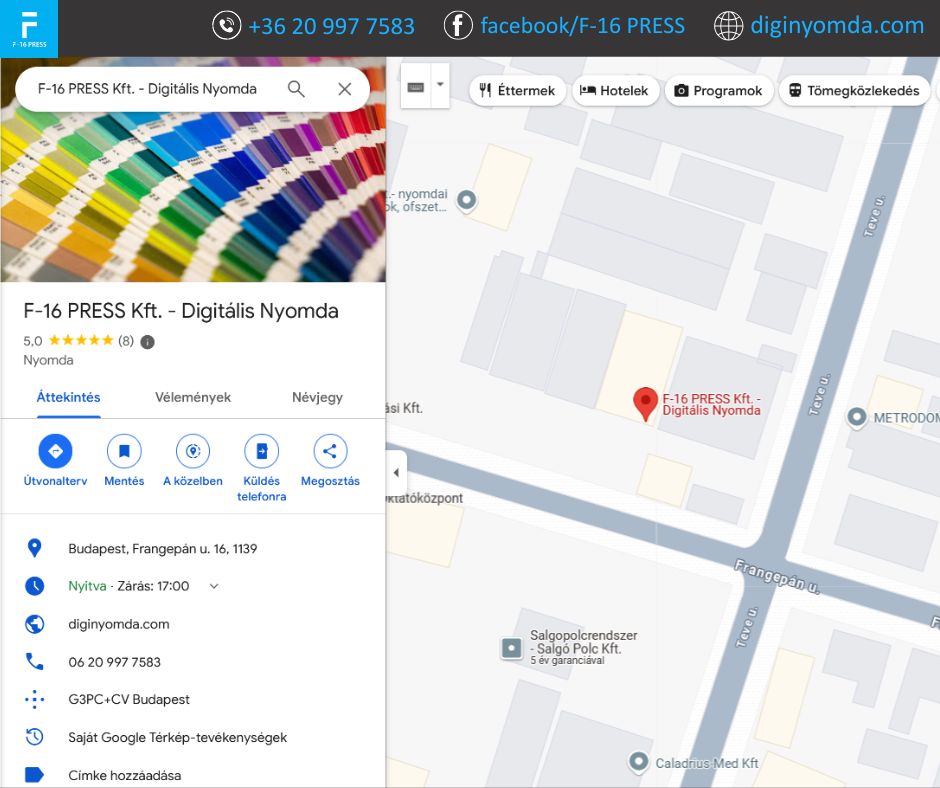Search nearby with A közelben

(x=193, y=452)
